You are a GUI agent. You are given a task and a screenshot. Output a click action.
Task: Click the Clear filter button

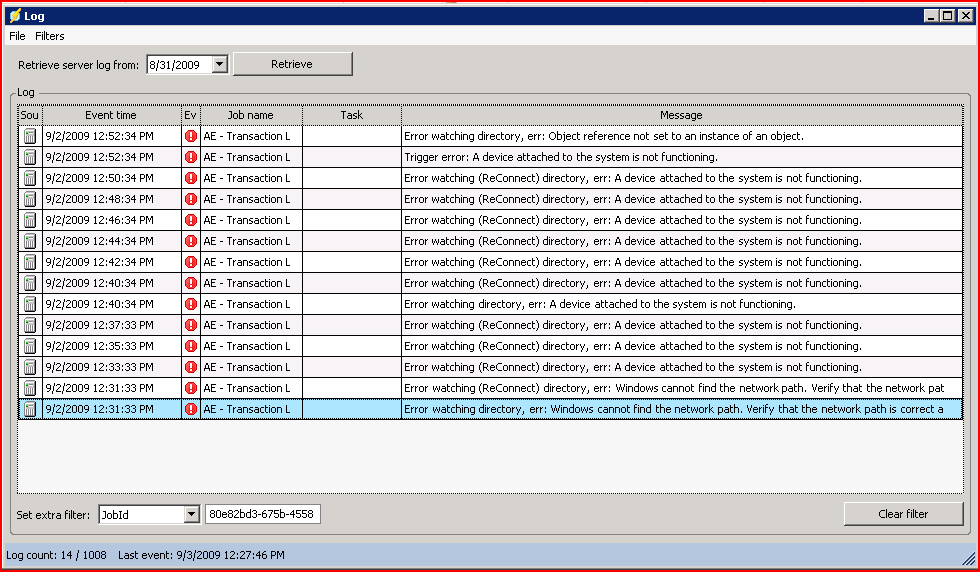[x=903, y=514]
